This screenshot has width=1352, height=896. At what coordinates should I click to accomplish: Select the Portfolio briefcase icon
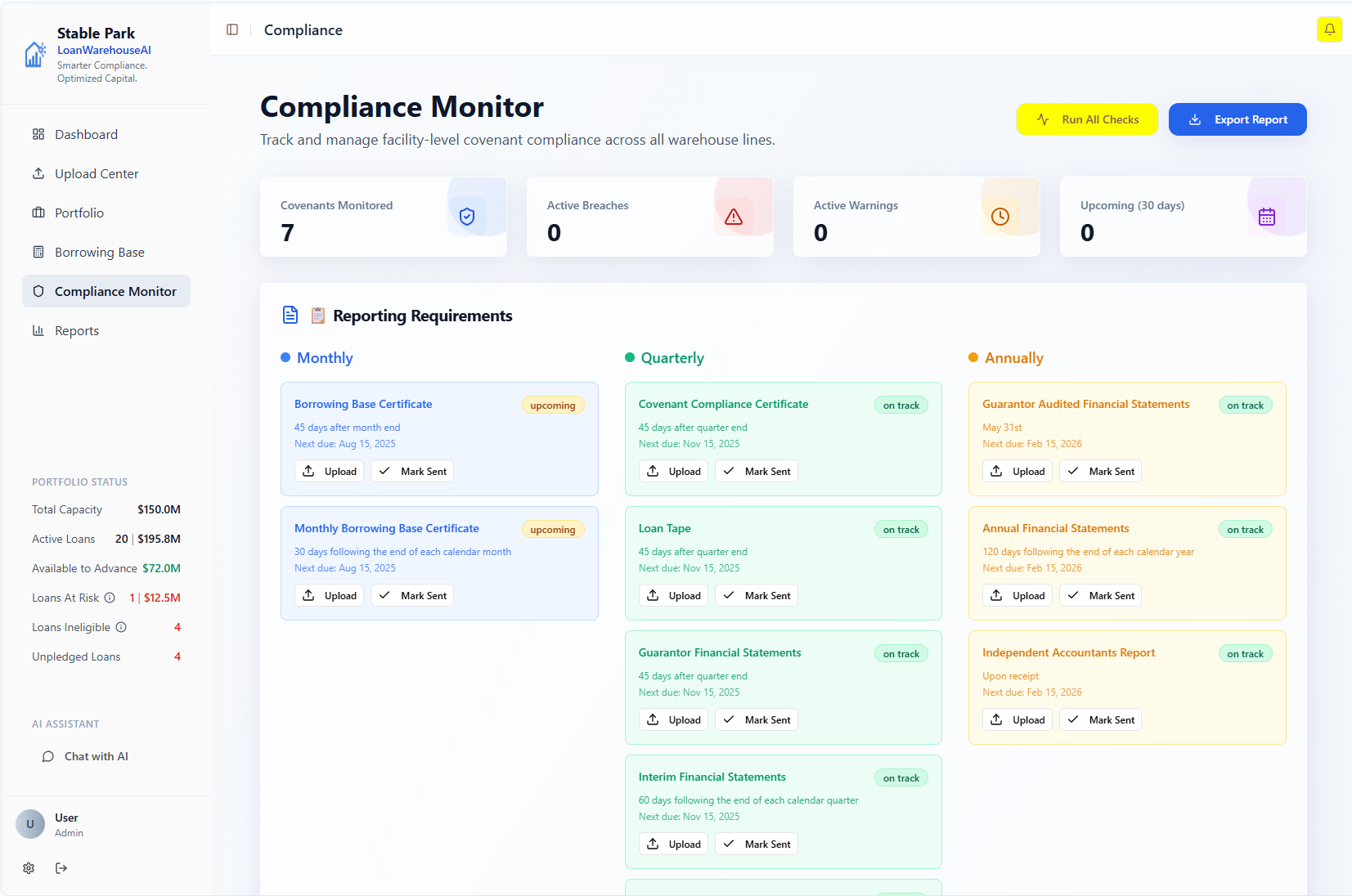[38, 213]
